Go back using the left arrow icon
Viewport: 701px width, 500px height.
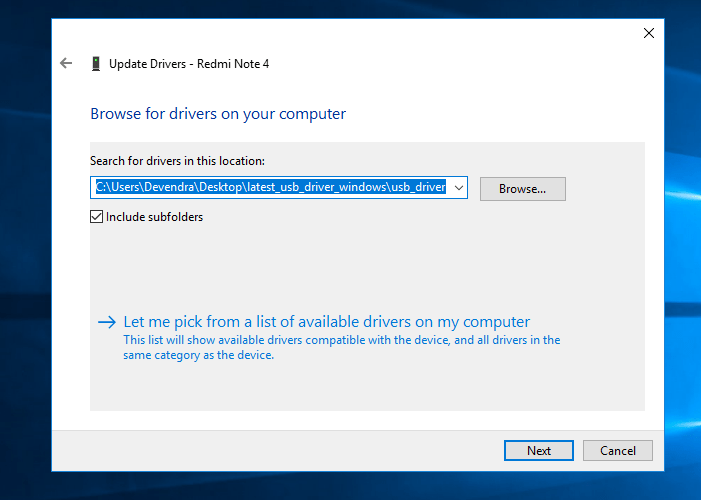click(66, 64)
